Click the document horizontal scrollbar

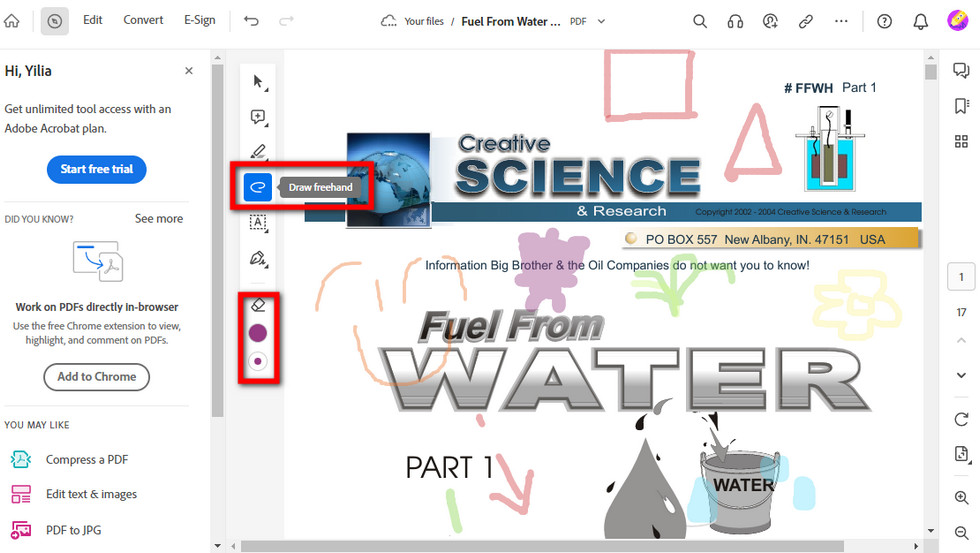pos(542,546)
